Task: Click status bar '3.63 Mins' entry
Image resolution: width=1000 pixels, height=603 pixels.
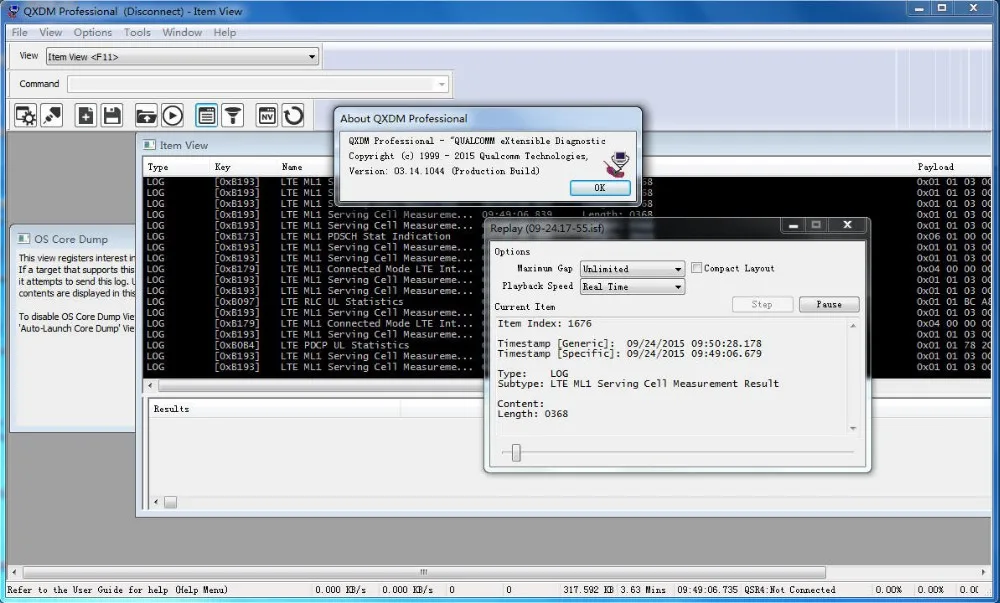Action: click(x=643, y=590)
